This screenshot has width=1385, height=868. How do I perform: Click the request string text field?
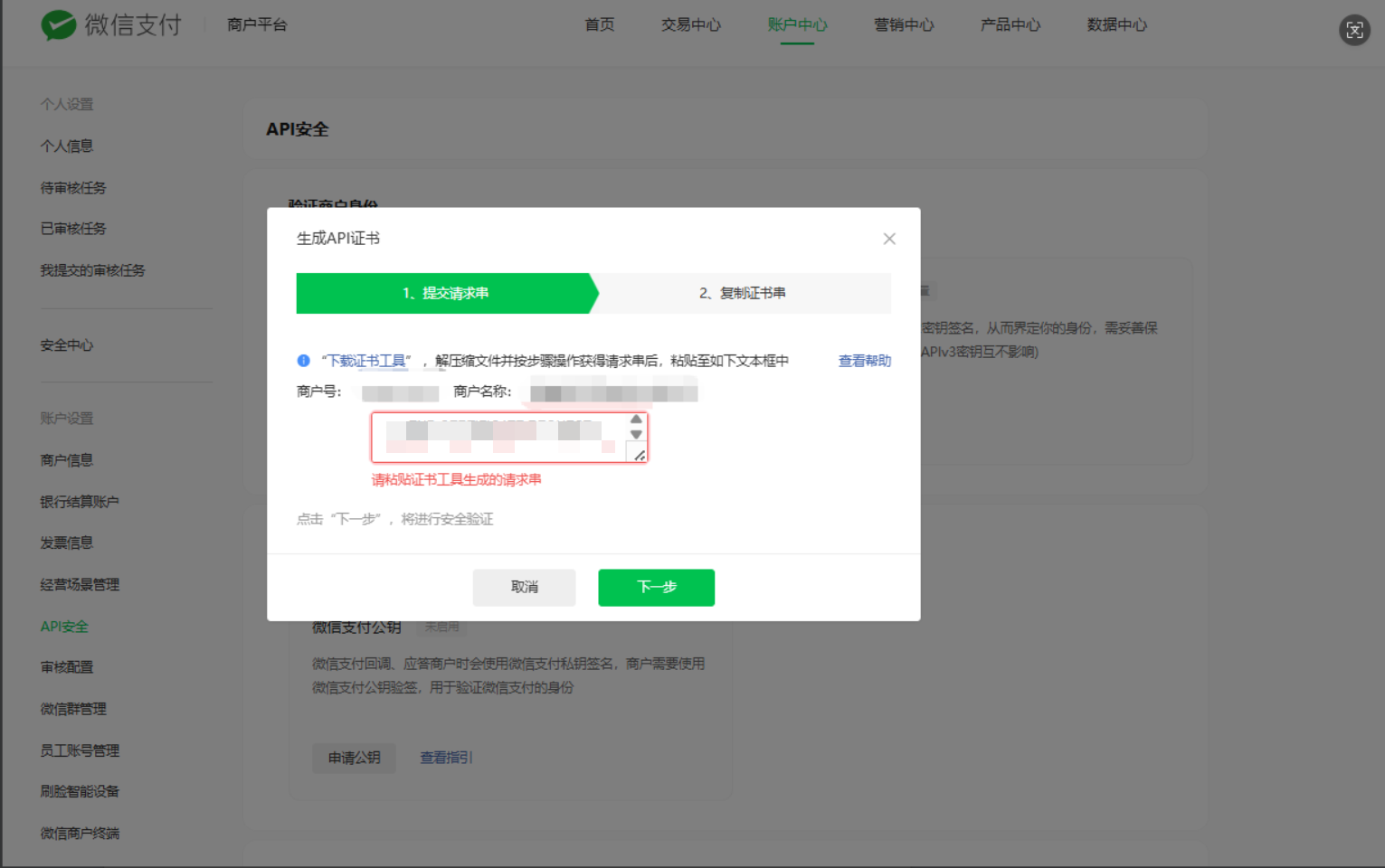click(499, 438)
